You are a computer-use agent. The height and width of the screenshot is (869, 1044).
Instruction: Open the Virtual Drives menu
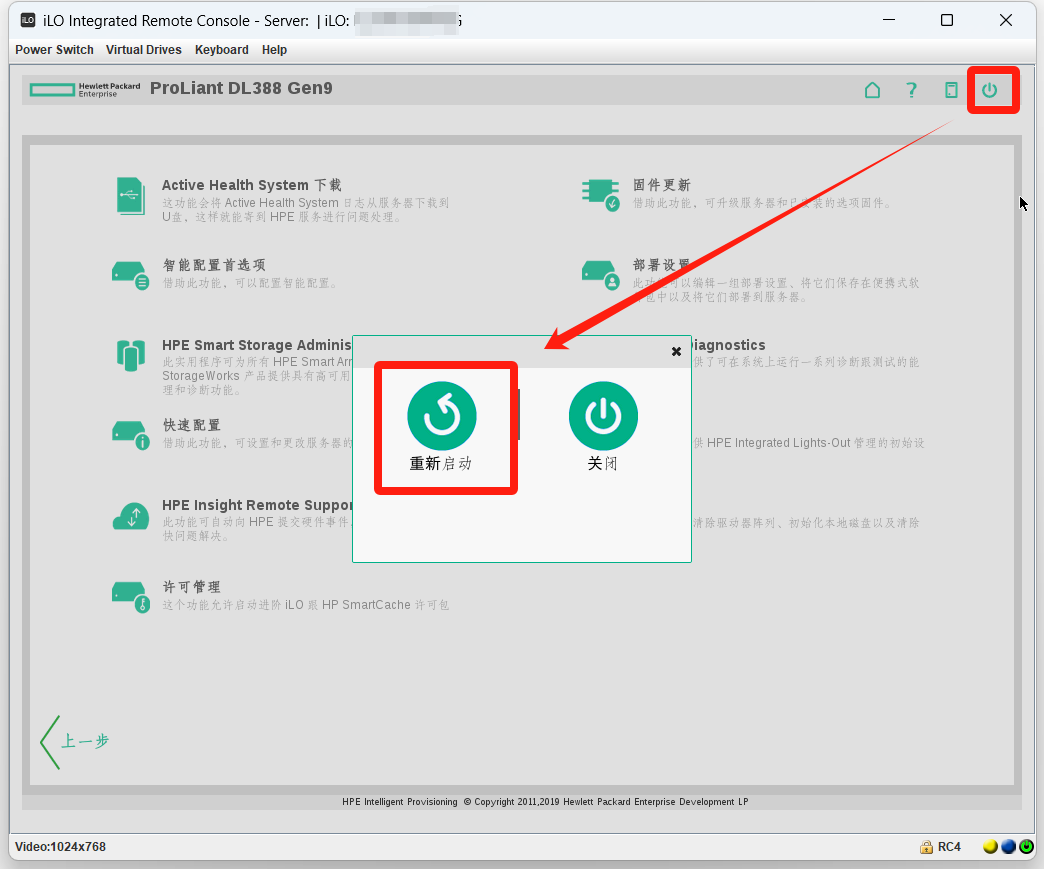pos(144,50)
